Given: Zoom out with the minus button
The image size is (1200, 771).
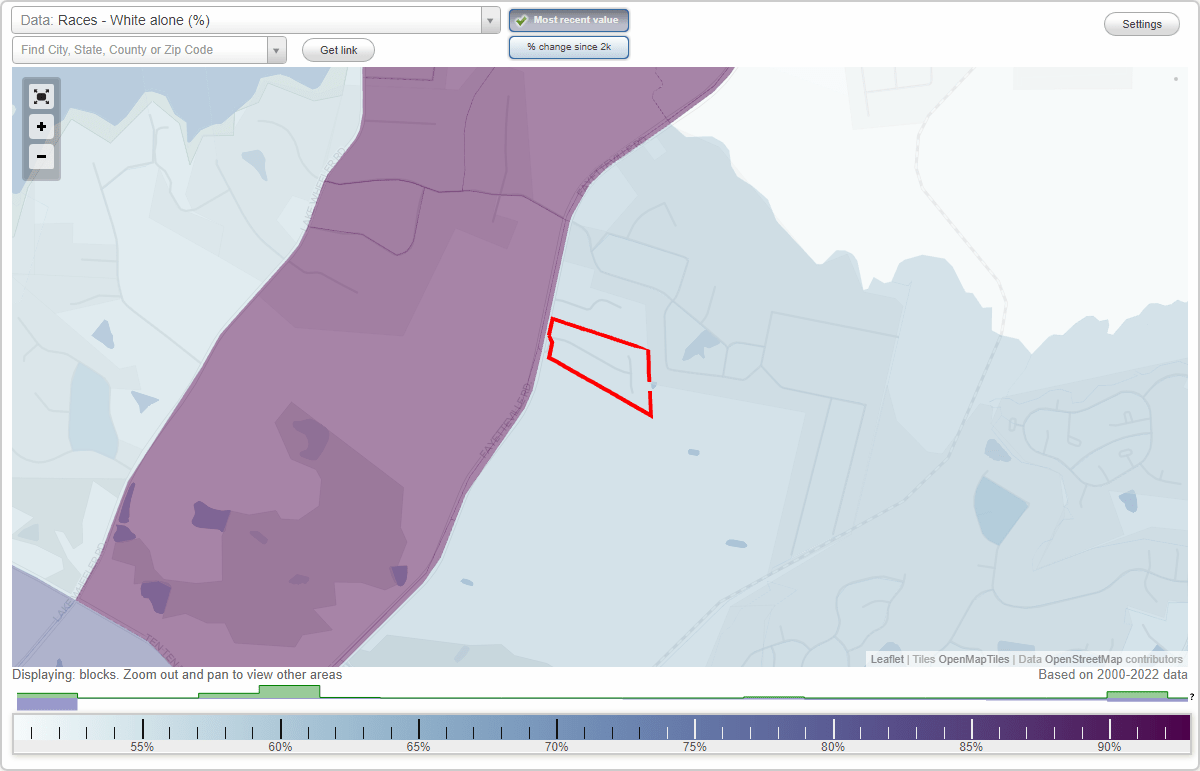Looking at the screenshot, I should 41,157.
